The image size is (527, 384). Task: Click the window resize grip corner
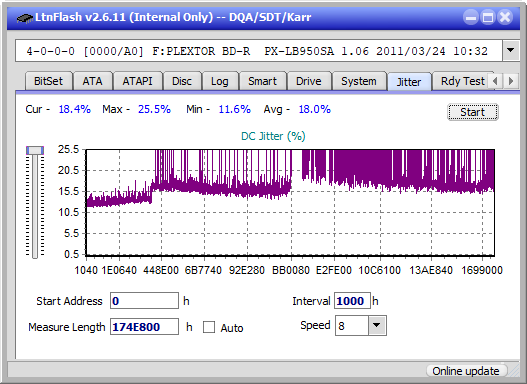[x=513, y=370]
